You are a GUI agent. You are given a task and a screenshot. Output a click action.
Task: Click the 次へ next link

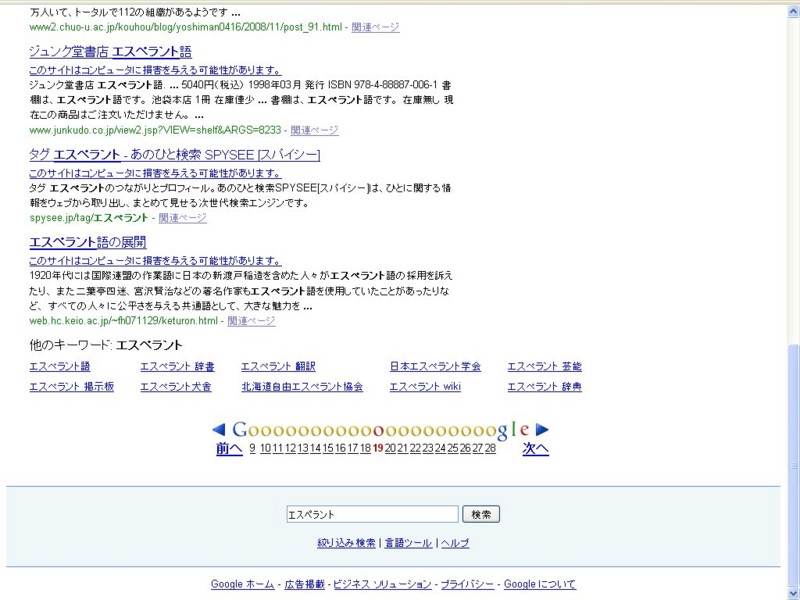click(x=536, y=448)
